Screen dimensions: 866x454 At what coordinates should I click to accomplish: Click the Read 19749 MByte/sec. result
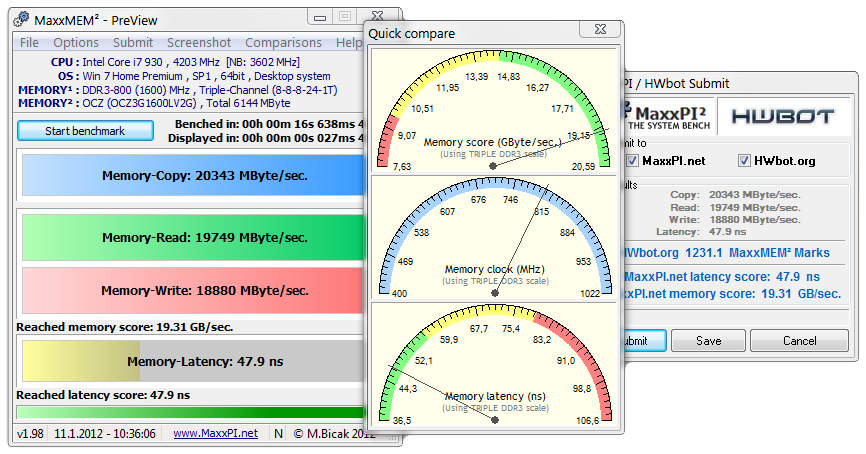(735, 208)
